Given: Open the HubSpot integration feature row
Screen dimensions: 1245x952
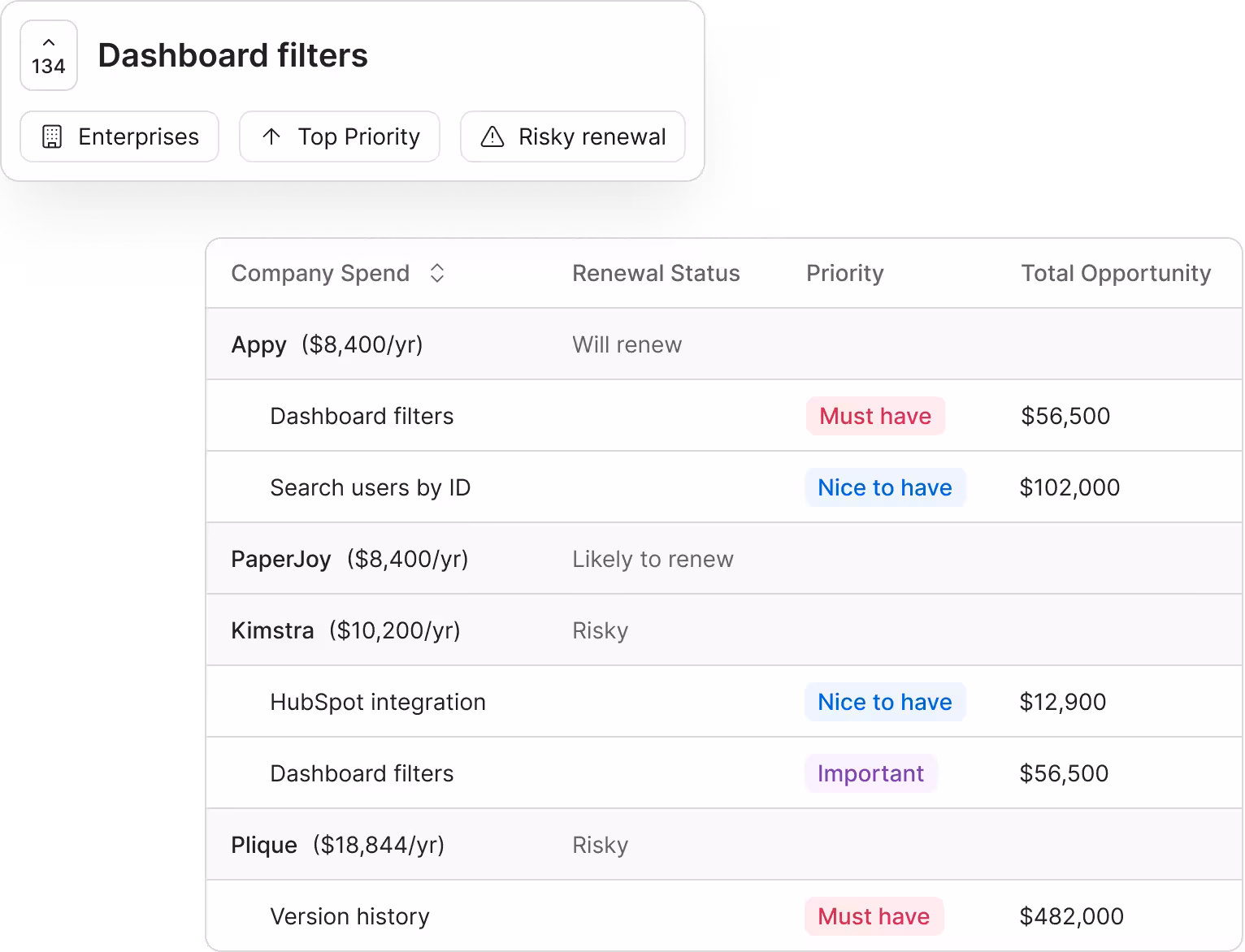Looking at the screenshot, I should click(x=724, y=702).
